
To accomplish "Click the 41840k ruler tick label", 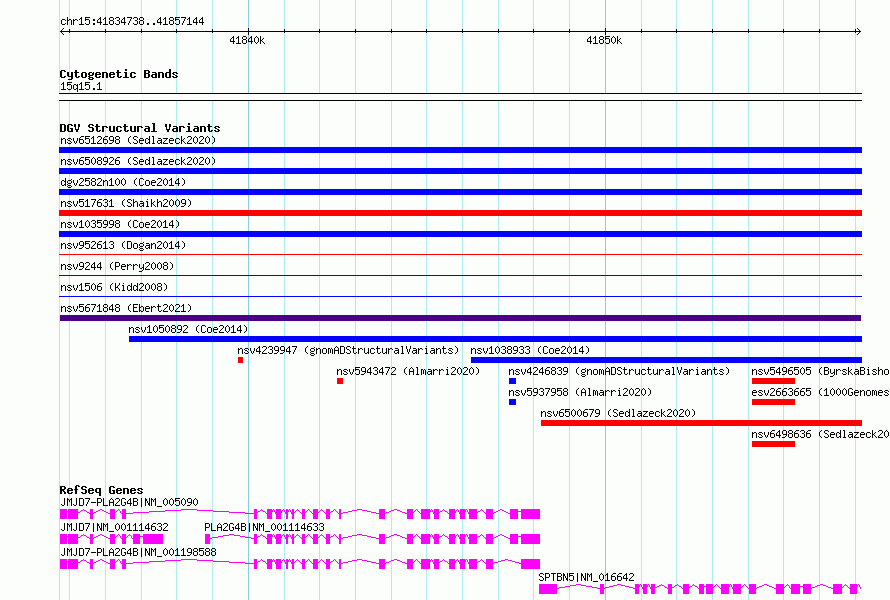I will (x=247, y=40).
